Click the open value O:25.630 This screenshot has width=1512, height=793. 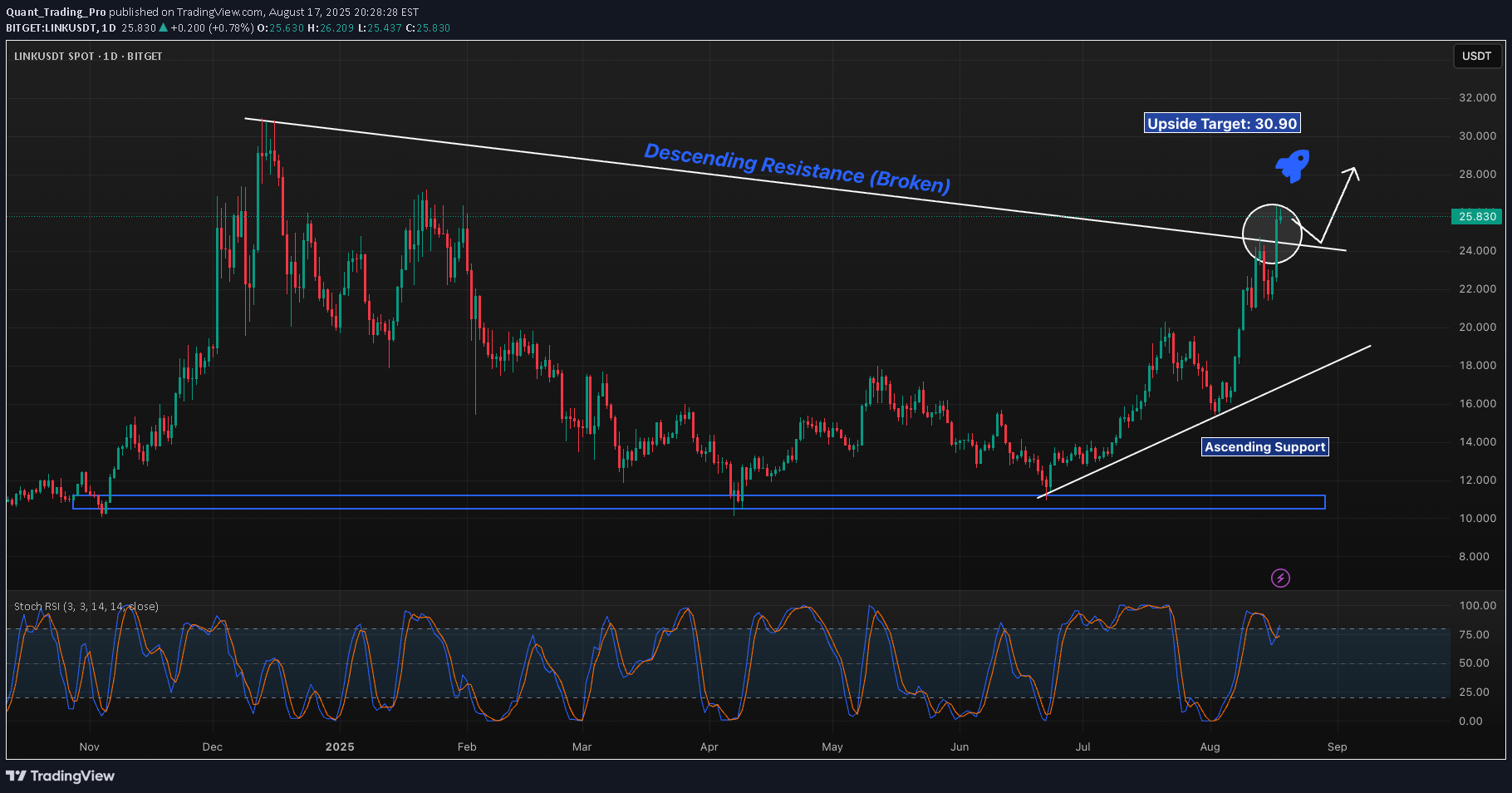pyautogui.click(x=280, y=27)
